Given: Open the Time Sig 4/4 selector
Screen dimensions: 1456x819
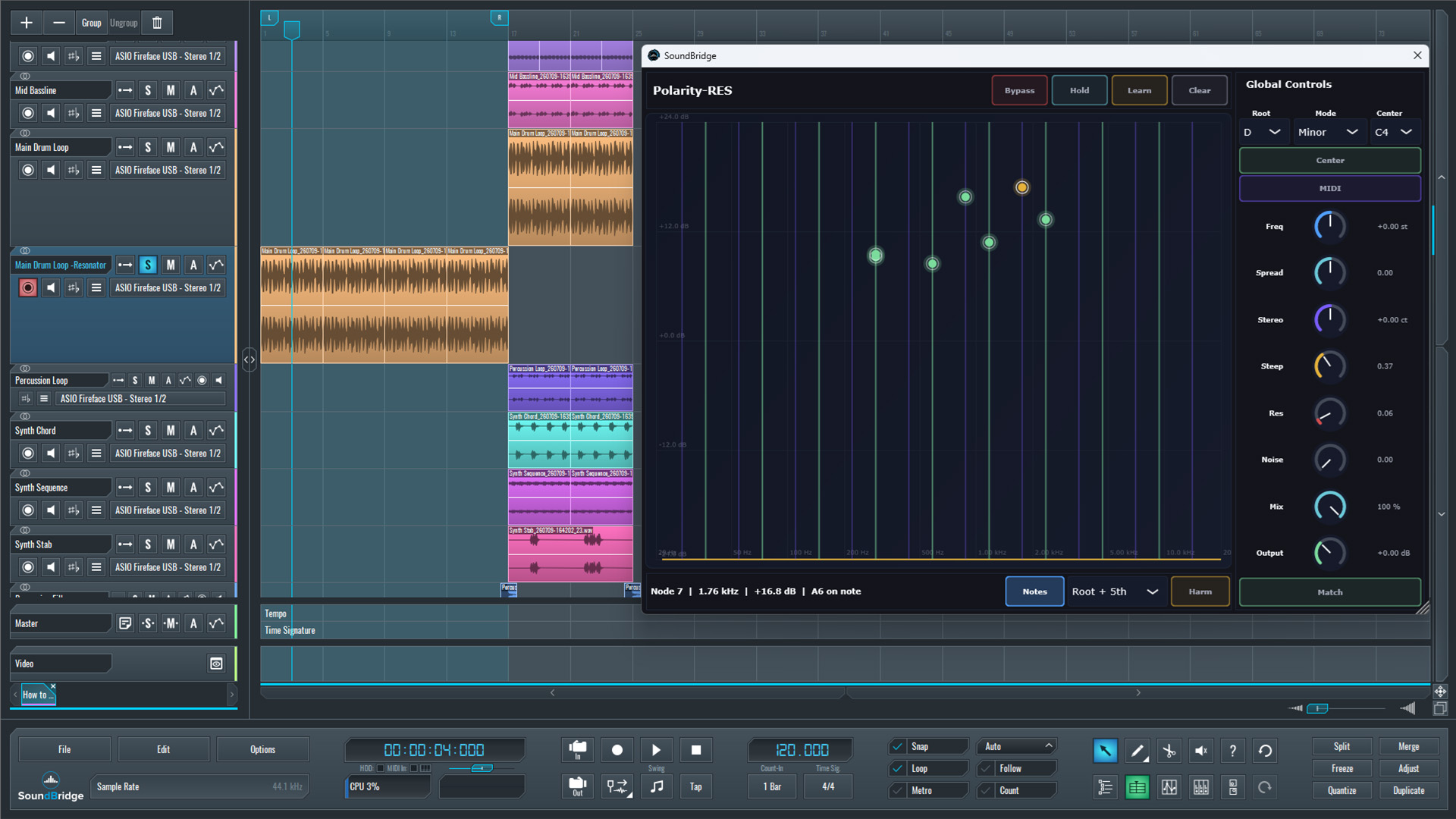Looking at the screenshot, I should pyautogui.click(x=828, y=786).
